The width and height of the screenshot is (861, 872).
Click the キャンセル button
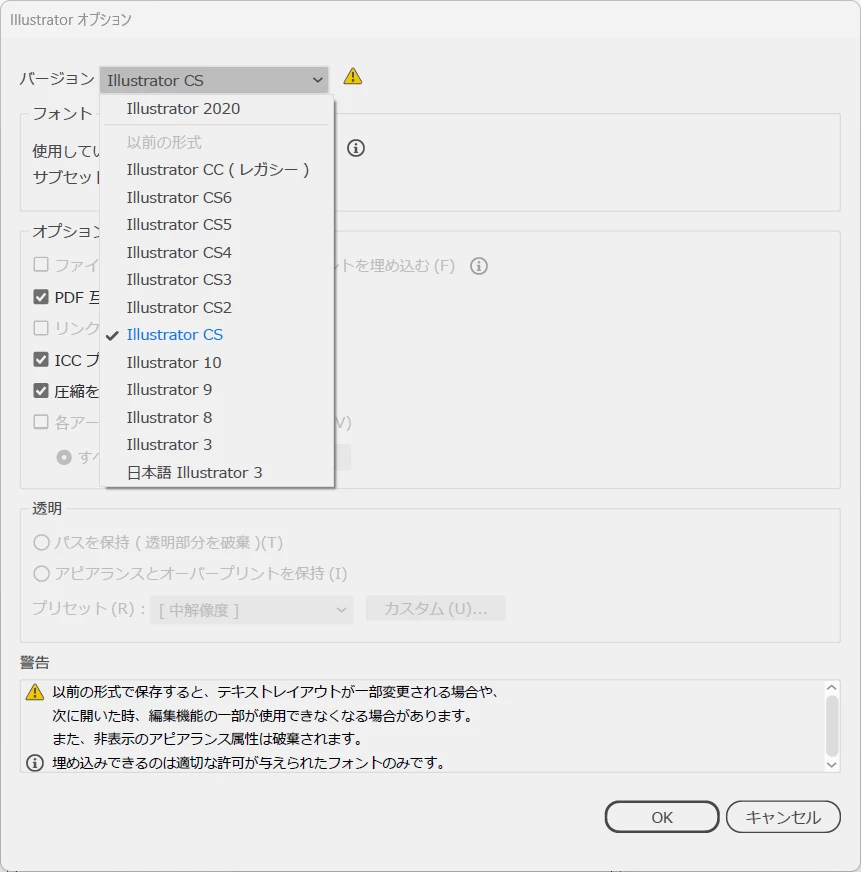[783, 817]
